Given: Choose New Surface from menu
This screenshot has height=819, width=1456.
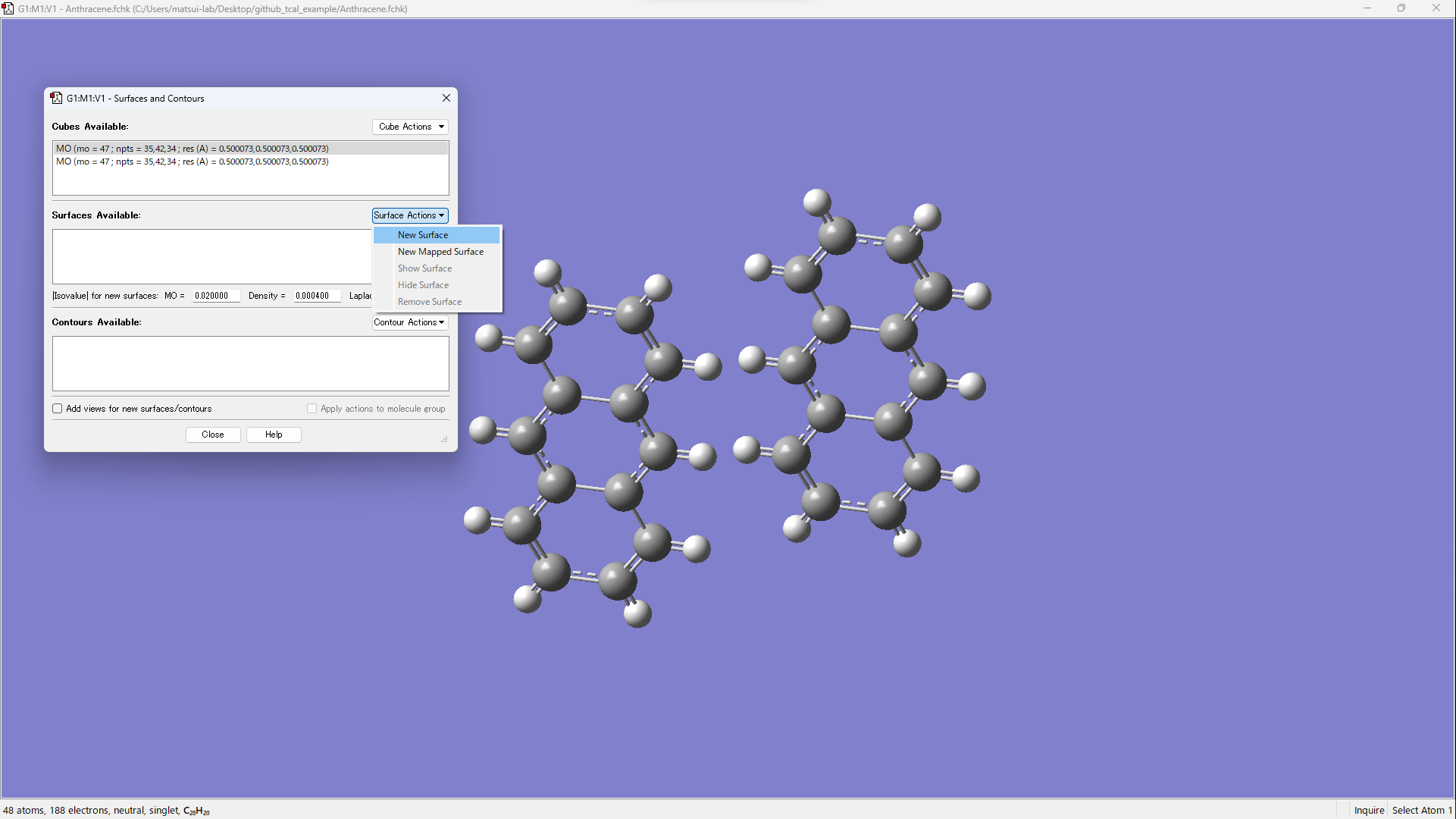Looking at the screenshot, I should tap(423, 235).
